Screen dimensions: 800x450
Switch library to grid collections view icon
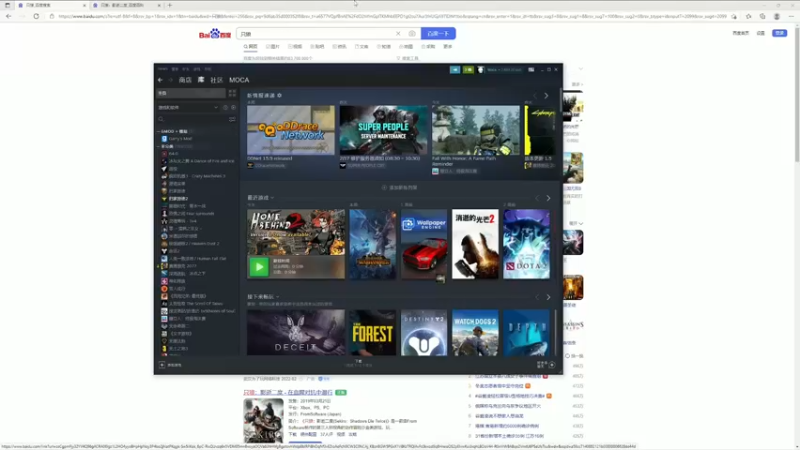coord(232,93)
